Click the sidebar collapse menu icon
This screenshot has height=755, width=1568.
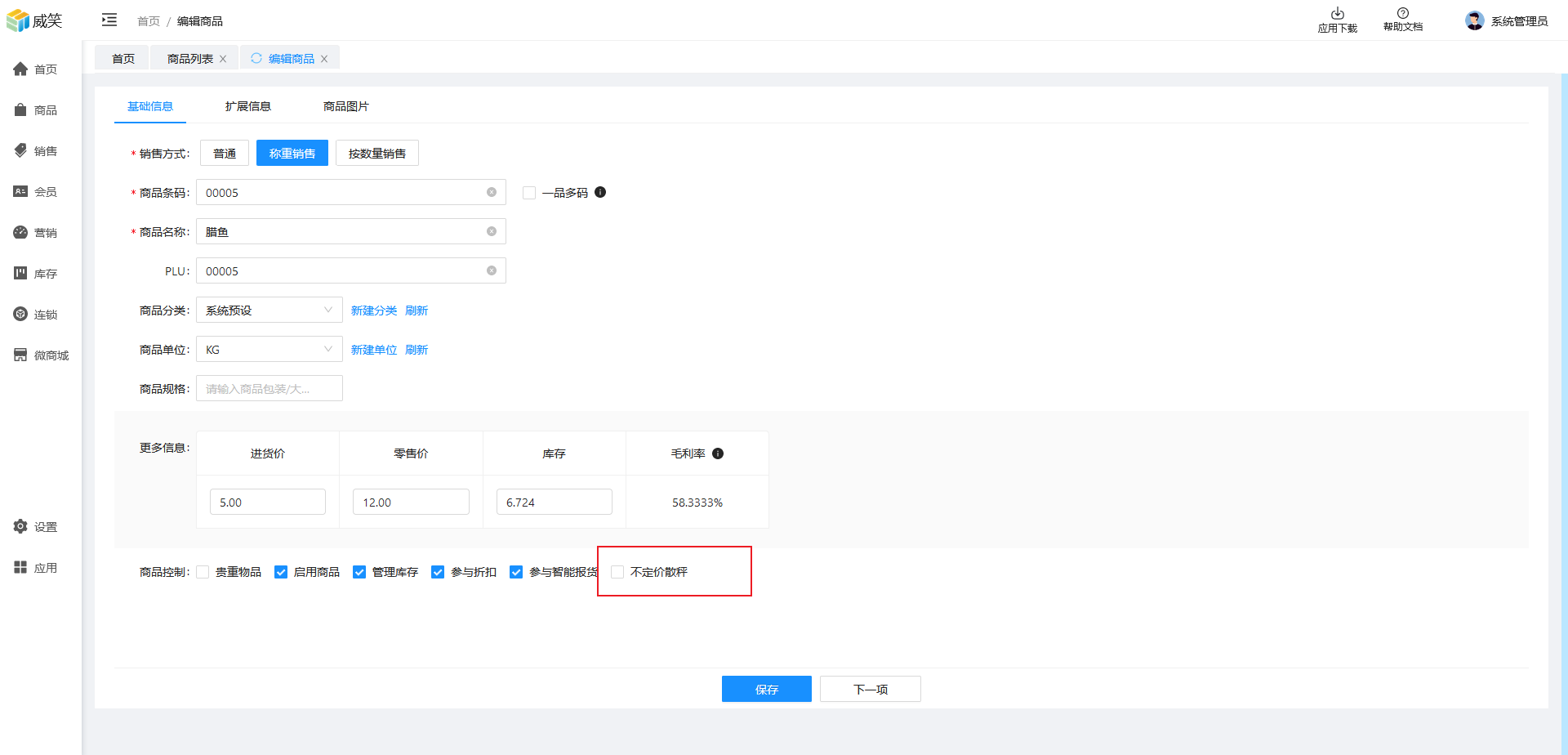click(109, 20)
